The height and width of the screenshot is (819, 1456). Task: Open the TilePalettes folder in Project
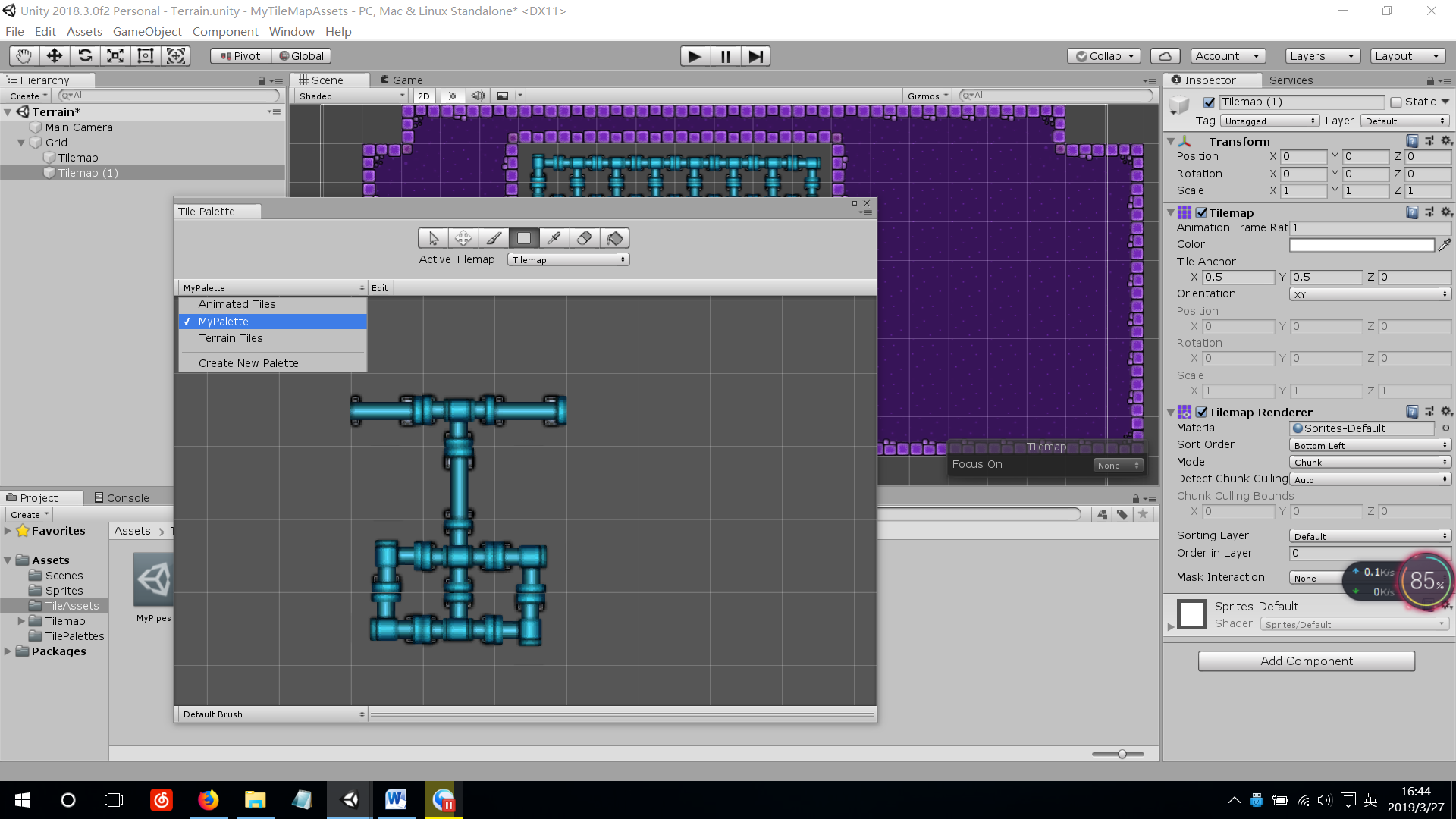point(74,636)
